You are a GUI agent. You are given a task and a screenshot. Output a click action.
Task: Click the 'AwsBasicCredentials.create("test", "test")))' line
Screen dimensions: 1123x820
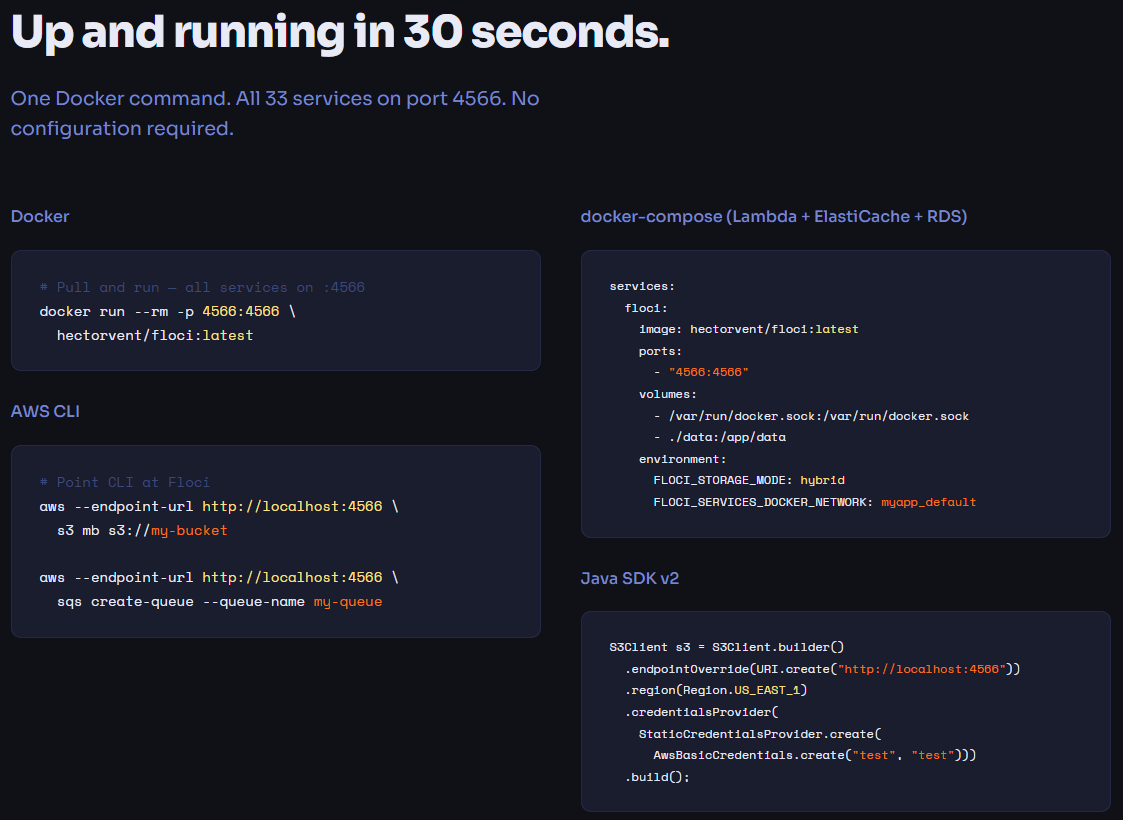[814, 756]
